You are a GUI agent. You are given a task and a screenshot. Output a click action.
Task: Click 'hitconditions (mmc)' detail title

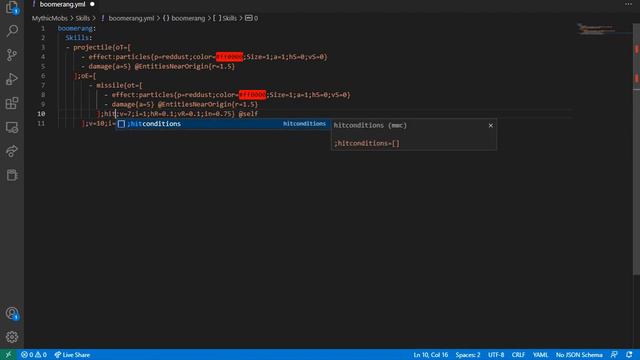coord(370,125)
